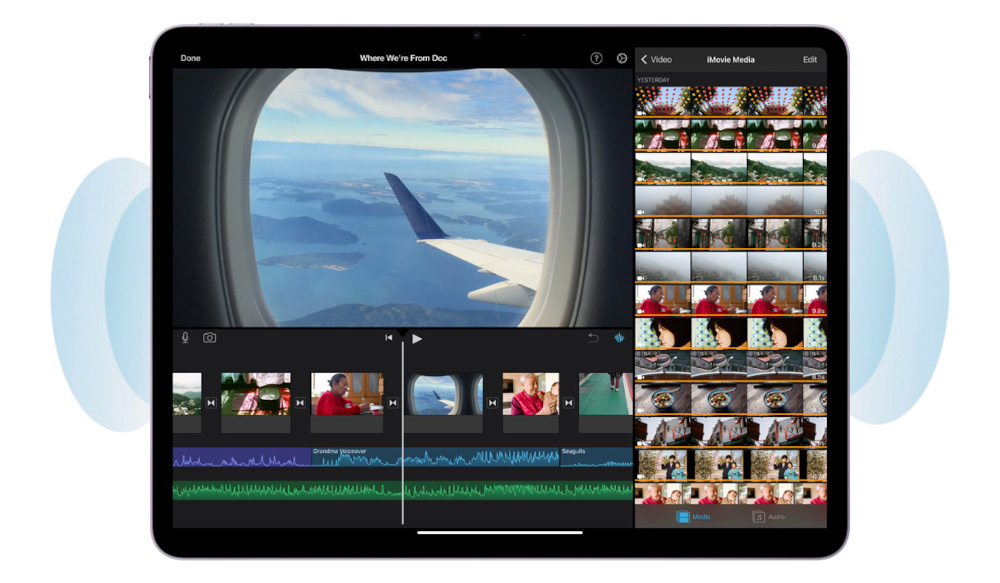The image size is (1000, 583).
Task: Select the Seagulls audio clip
Action: coord(596,458)
